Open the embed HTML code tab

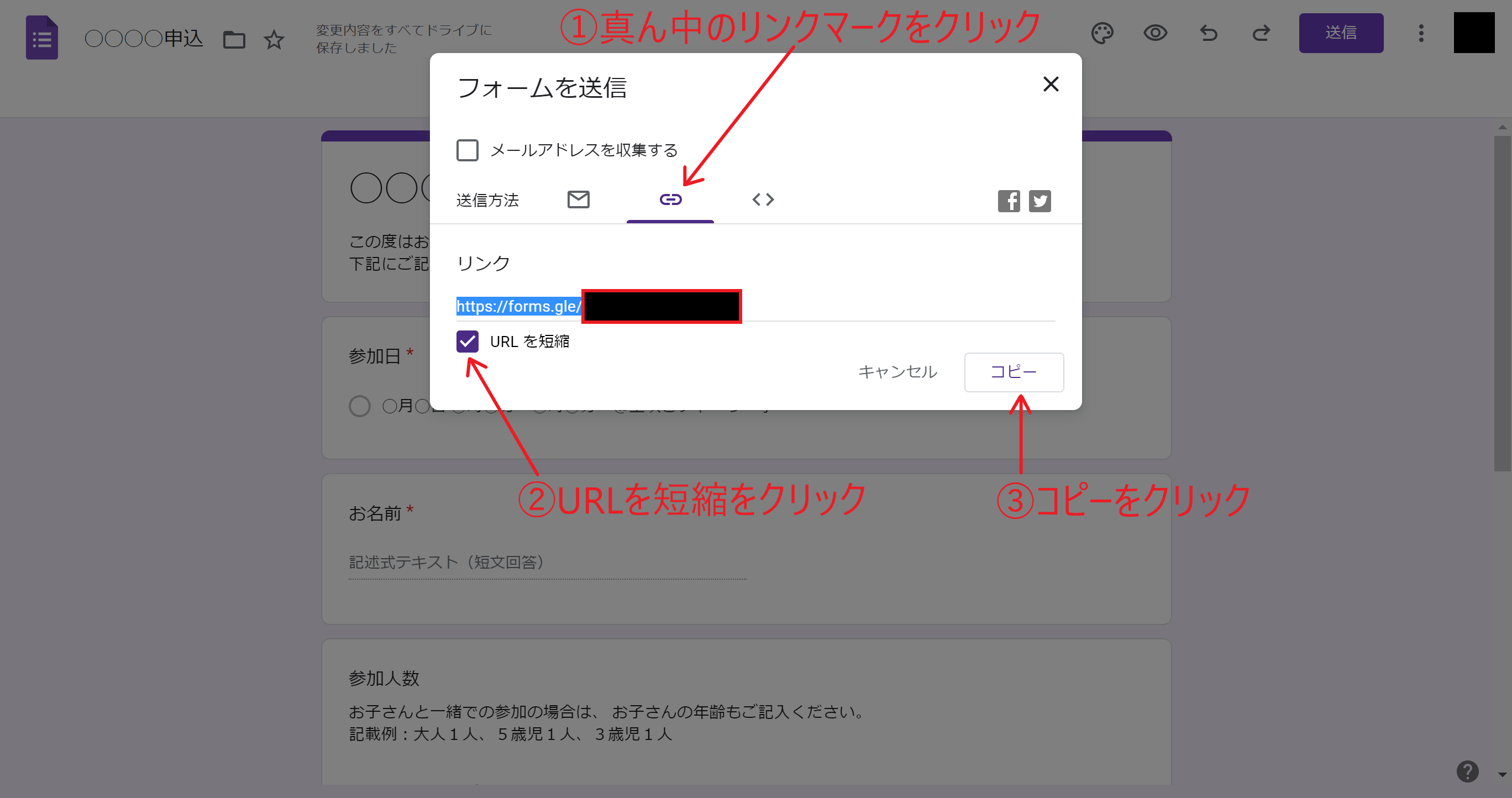pyautogui.click(x=763, y=200)
